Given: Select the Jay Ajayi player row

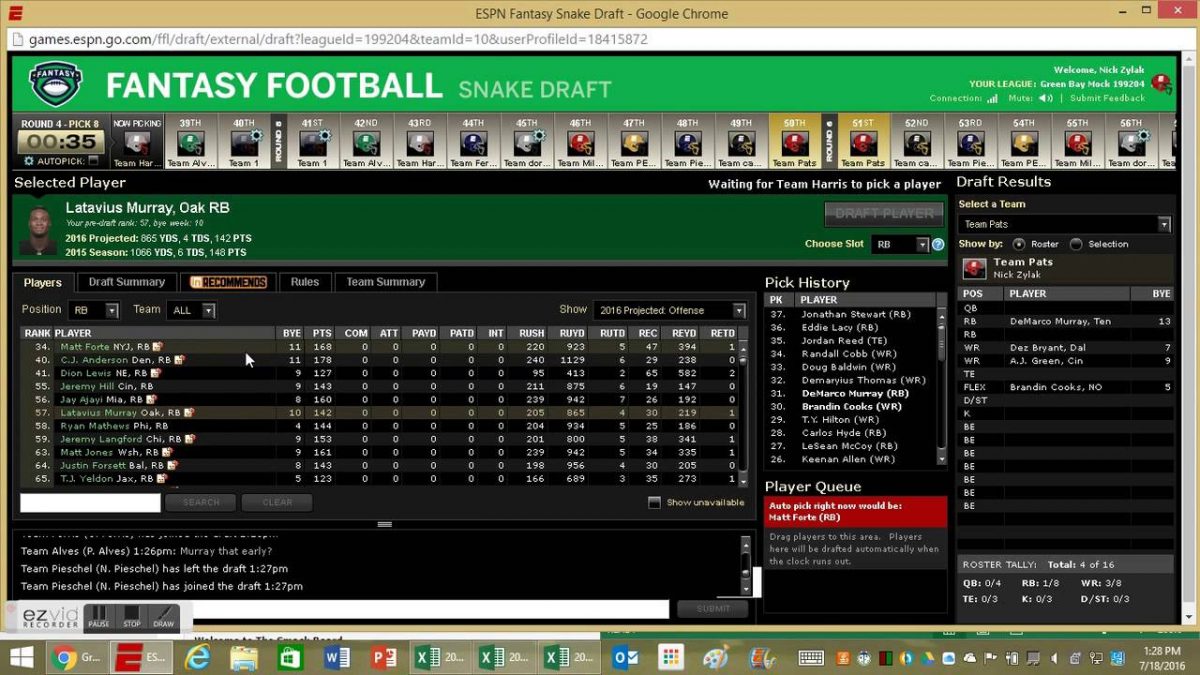Looking at the screenshot, I should tap(379, 399).
